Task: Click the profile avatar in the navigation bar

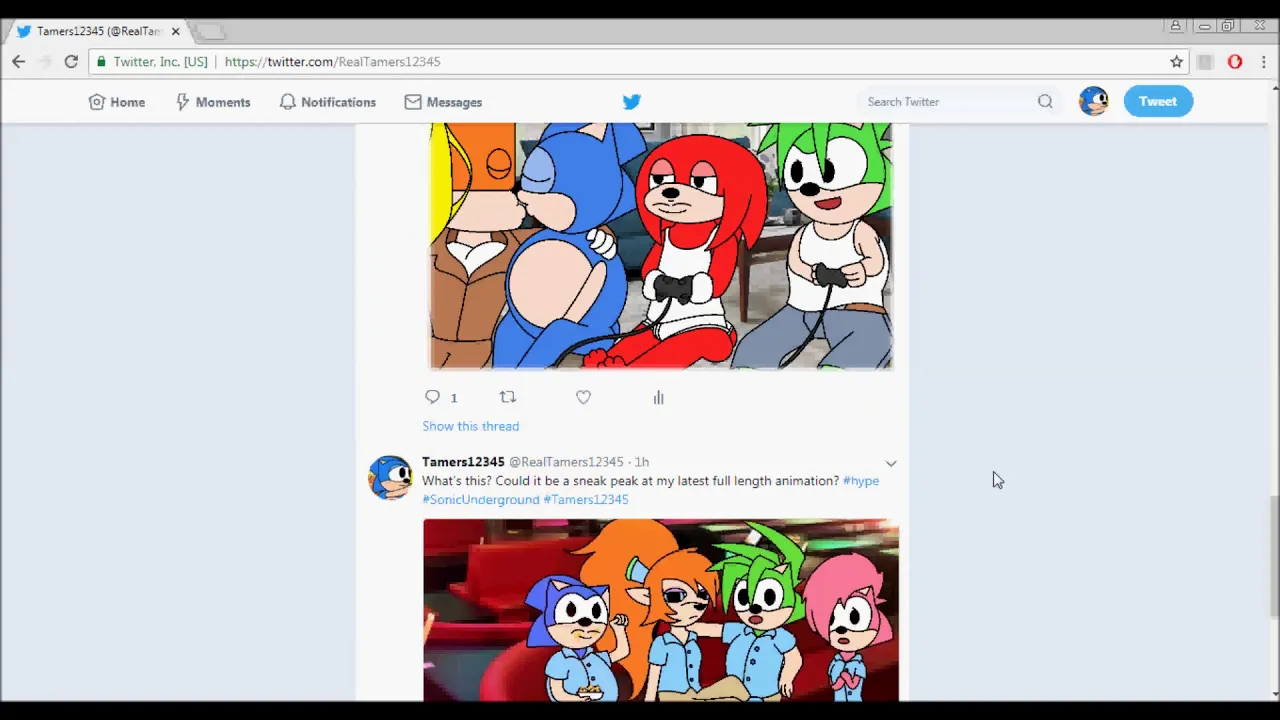Action: point(1093,100)
